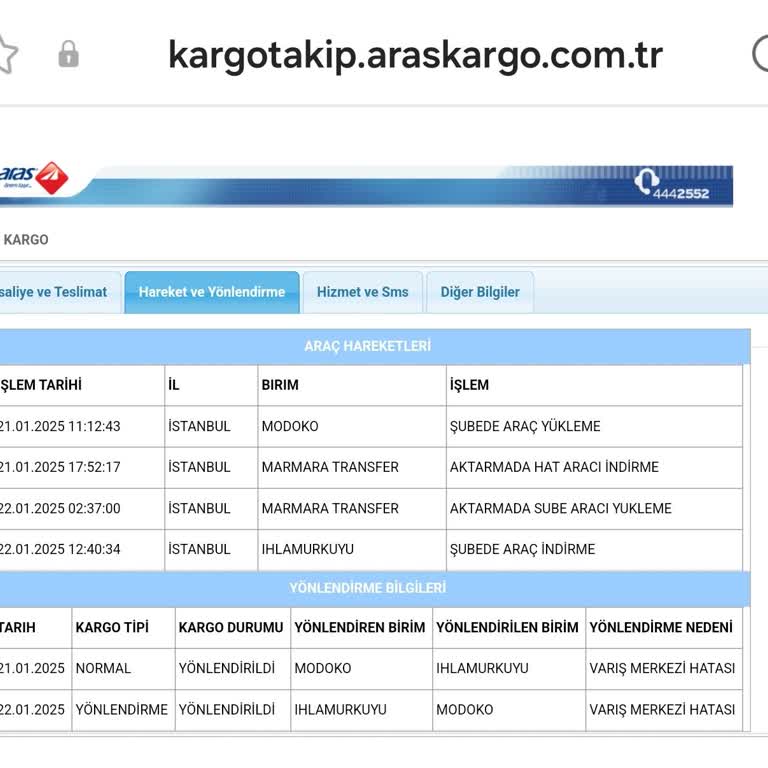
Task: Tap the padlock security icon next to the URL
Action: click(68, 54)
